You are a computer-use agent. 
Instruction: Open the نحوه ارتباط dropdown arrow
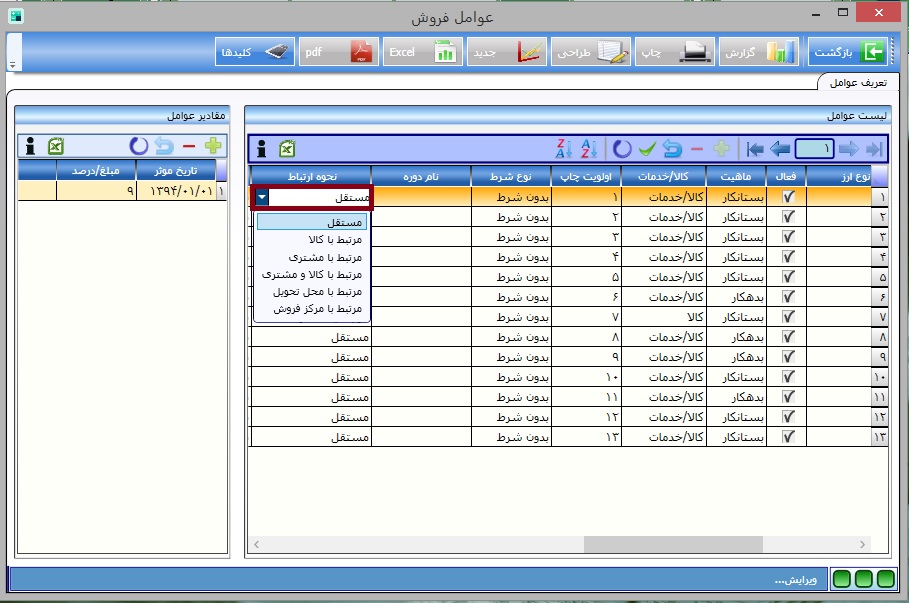(x=262, y=198)
